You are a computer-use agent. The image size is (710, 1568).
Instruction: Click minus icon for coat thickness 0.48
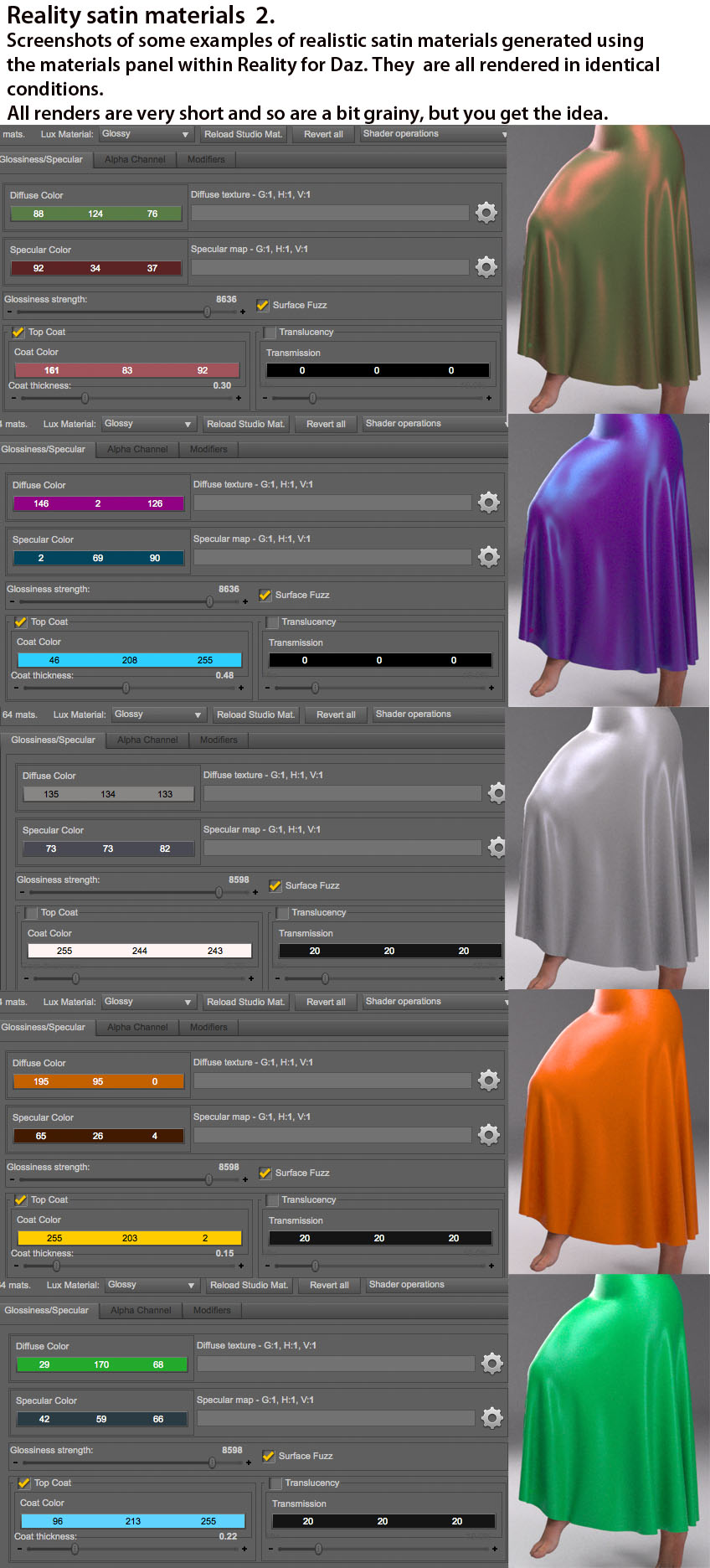14,689
